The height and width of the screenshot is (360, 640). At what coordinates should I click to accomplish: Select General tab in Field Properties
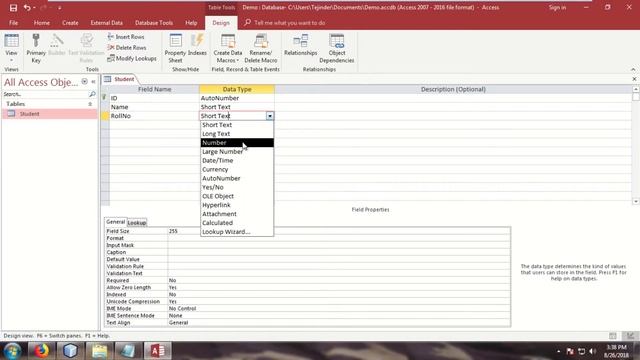116,222
